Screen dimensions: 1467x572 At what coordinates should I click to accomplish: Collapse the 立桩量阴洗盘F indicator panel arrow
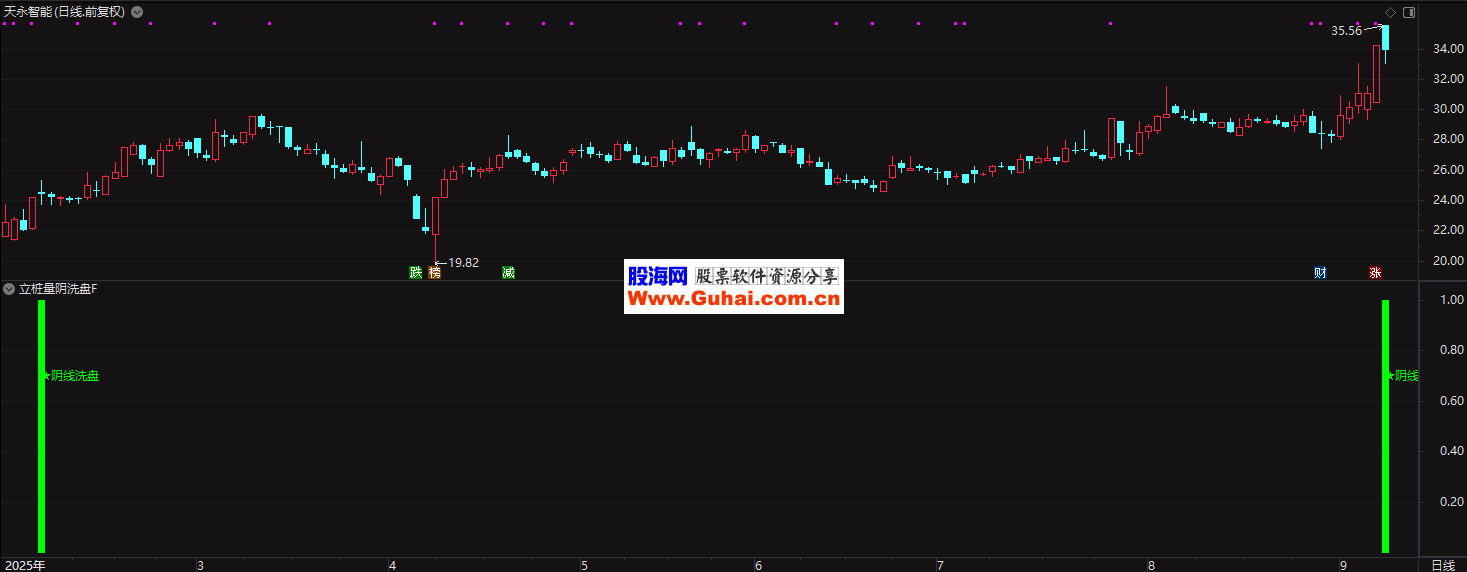tap(9, 289)
